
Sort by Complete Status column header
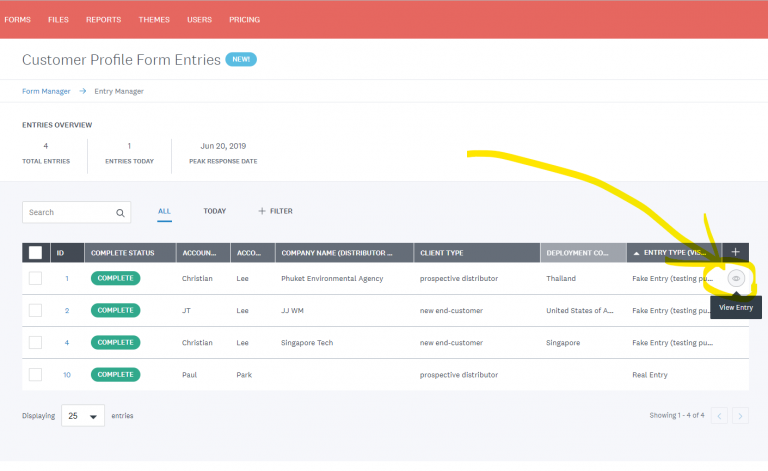tap(129, 253)
